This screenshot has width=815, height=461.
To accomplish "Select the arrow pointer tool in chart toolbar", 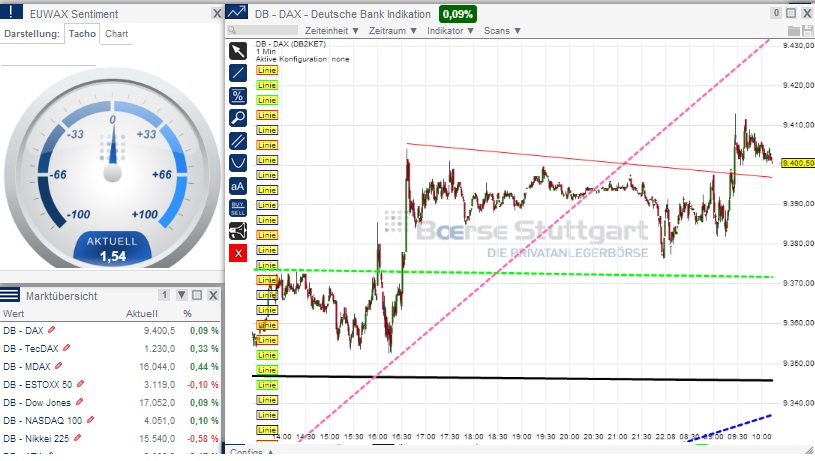I will 238,51.
